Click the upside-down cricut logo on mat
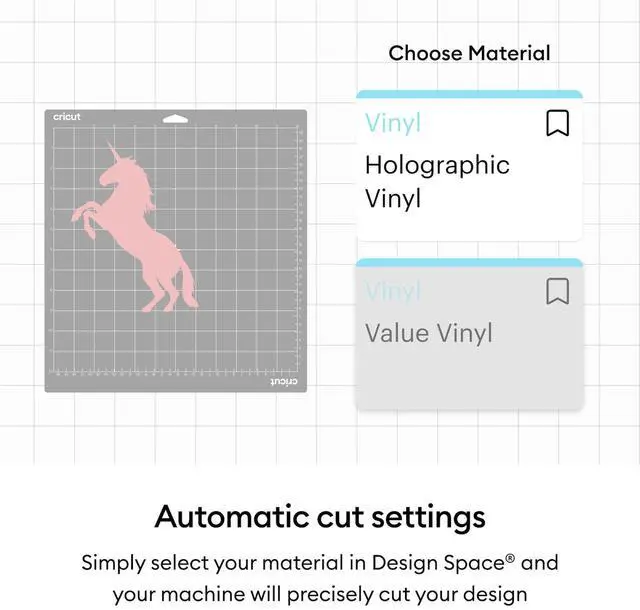This screenshot has width=640, height=610. pyautogui.click(x=284, y=382)
